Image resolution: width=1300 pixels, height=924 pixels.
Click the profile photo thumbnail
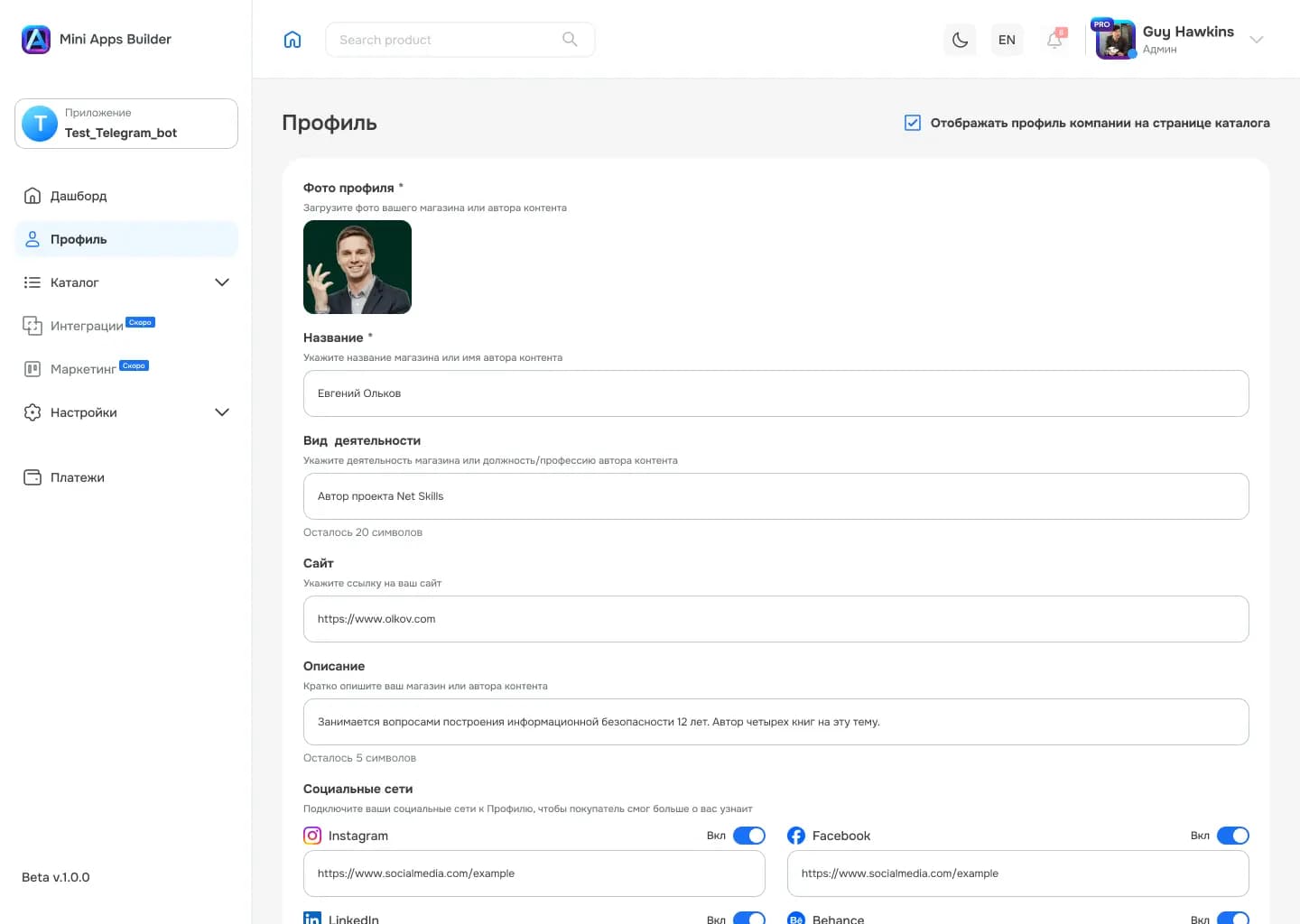pos(357,267)
